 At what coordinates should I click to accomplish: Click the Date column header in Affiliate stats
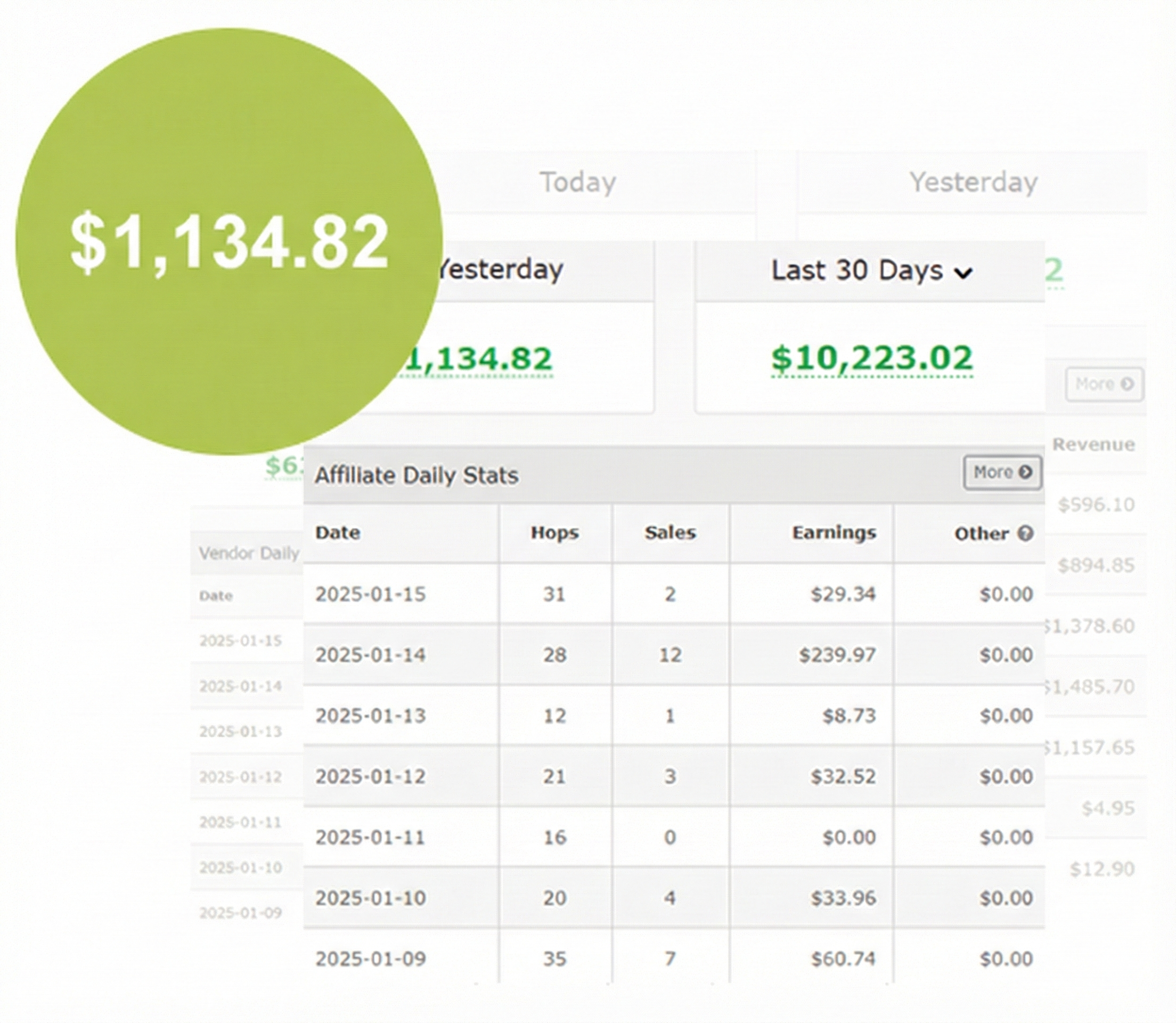pos(338,533)
